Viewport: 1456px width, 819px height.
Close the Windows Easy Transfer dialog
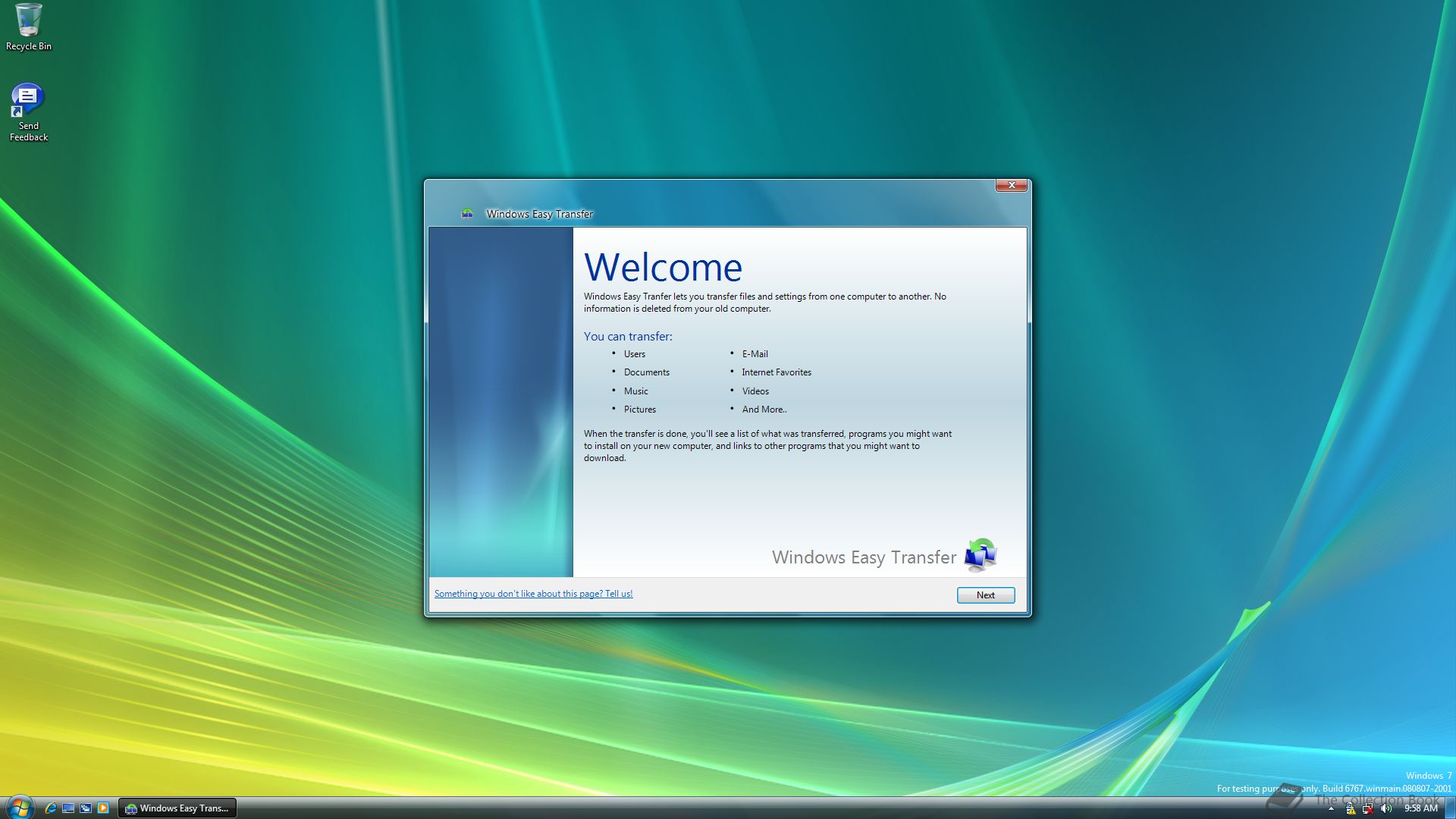tap(1011, 185)
